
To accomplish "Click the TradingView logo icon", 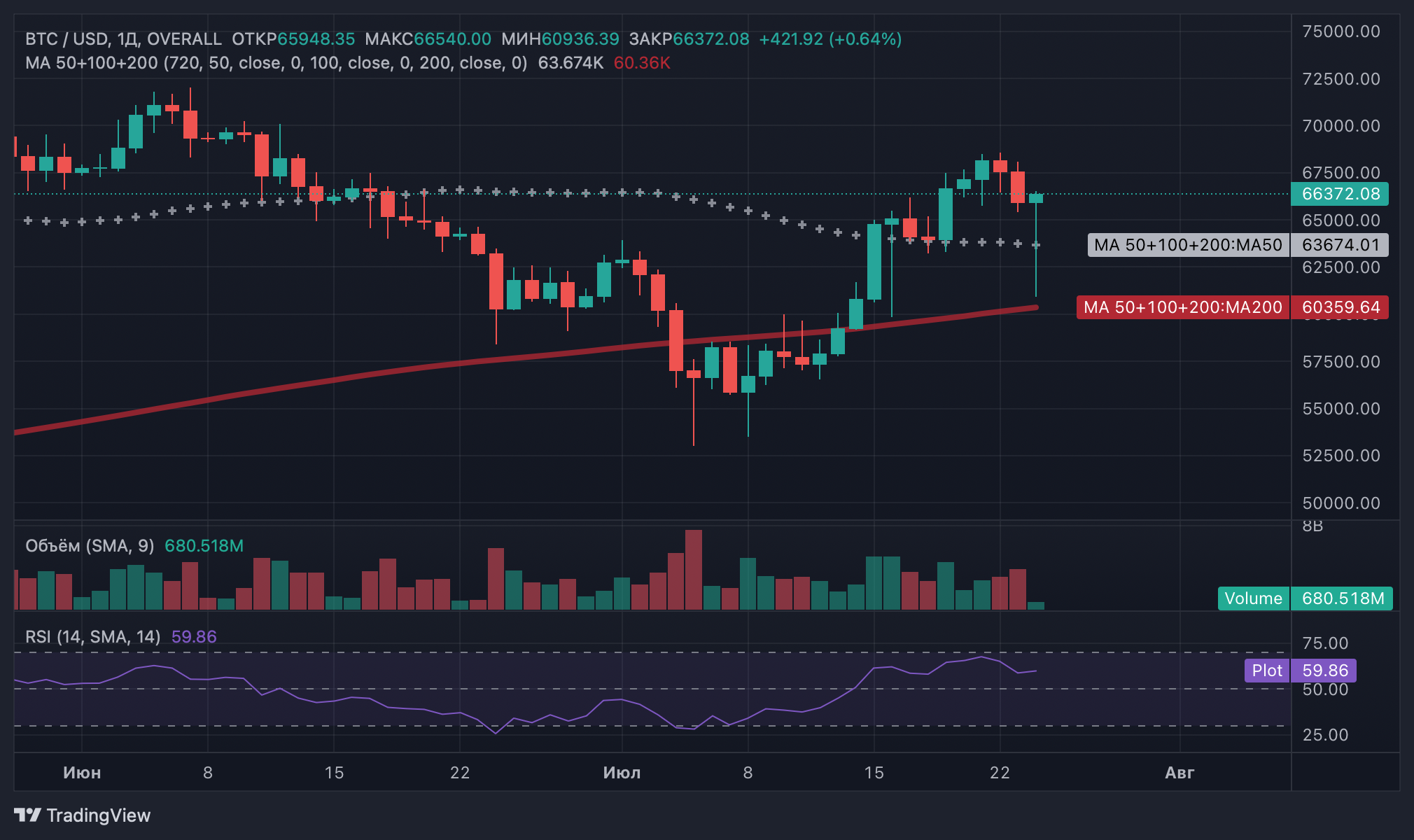I will point(28,815).
